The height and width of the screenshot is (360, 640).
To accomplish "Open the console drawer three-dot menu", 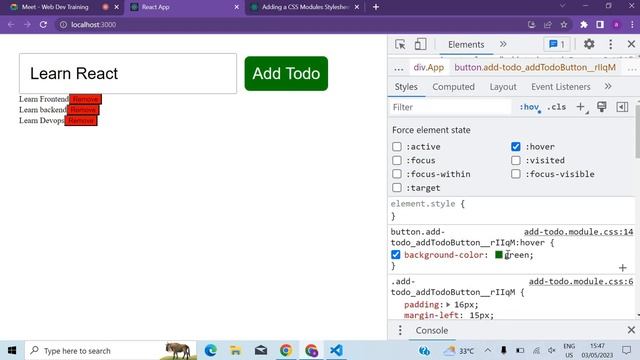I will tap(400, 330).
